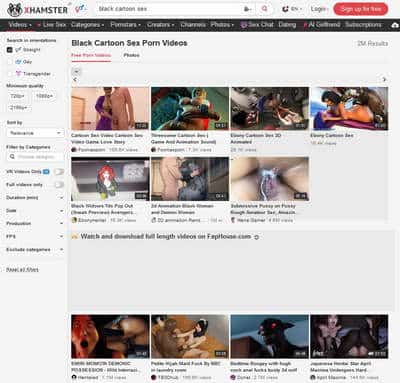Click the April Maxima uploader avatar icon
This screenshot has width=400, height=383.
click(313, 378)
